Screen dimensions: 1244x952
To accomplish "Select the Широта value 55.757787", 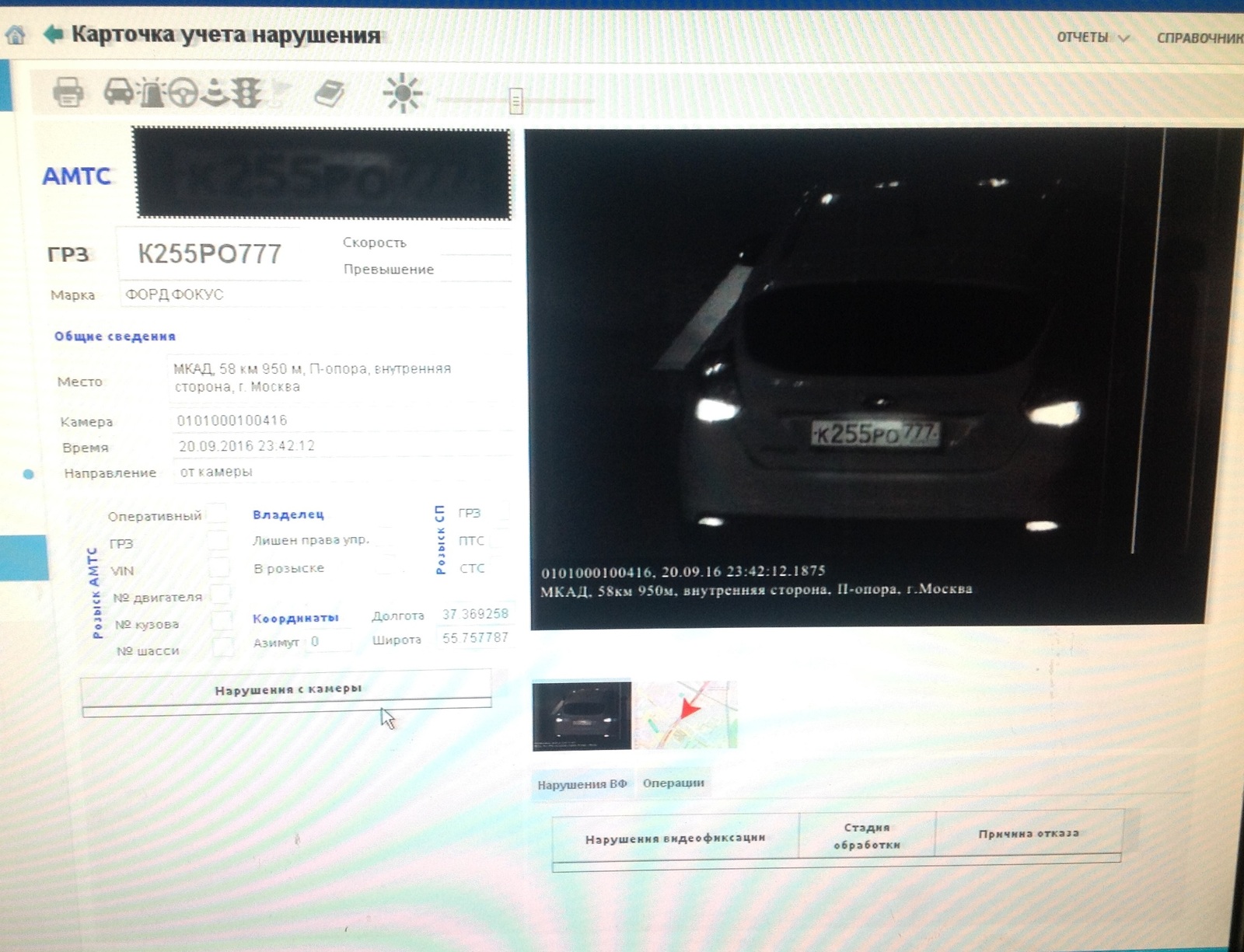I will click(x=475, y=637).
